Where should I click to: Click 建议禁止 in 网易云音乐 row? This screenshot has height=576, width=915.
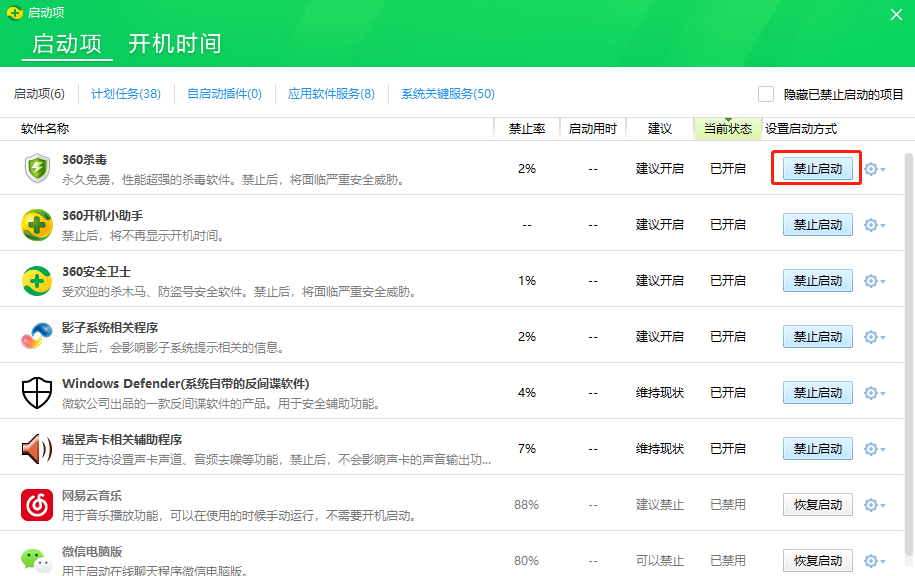659,505
